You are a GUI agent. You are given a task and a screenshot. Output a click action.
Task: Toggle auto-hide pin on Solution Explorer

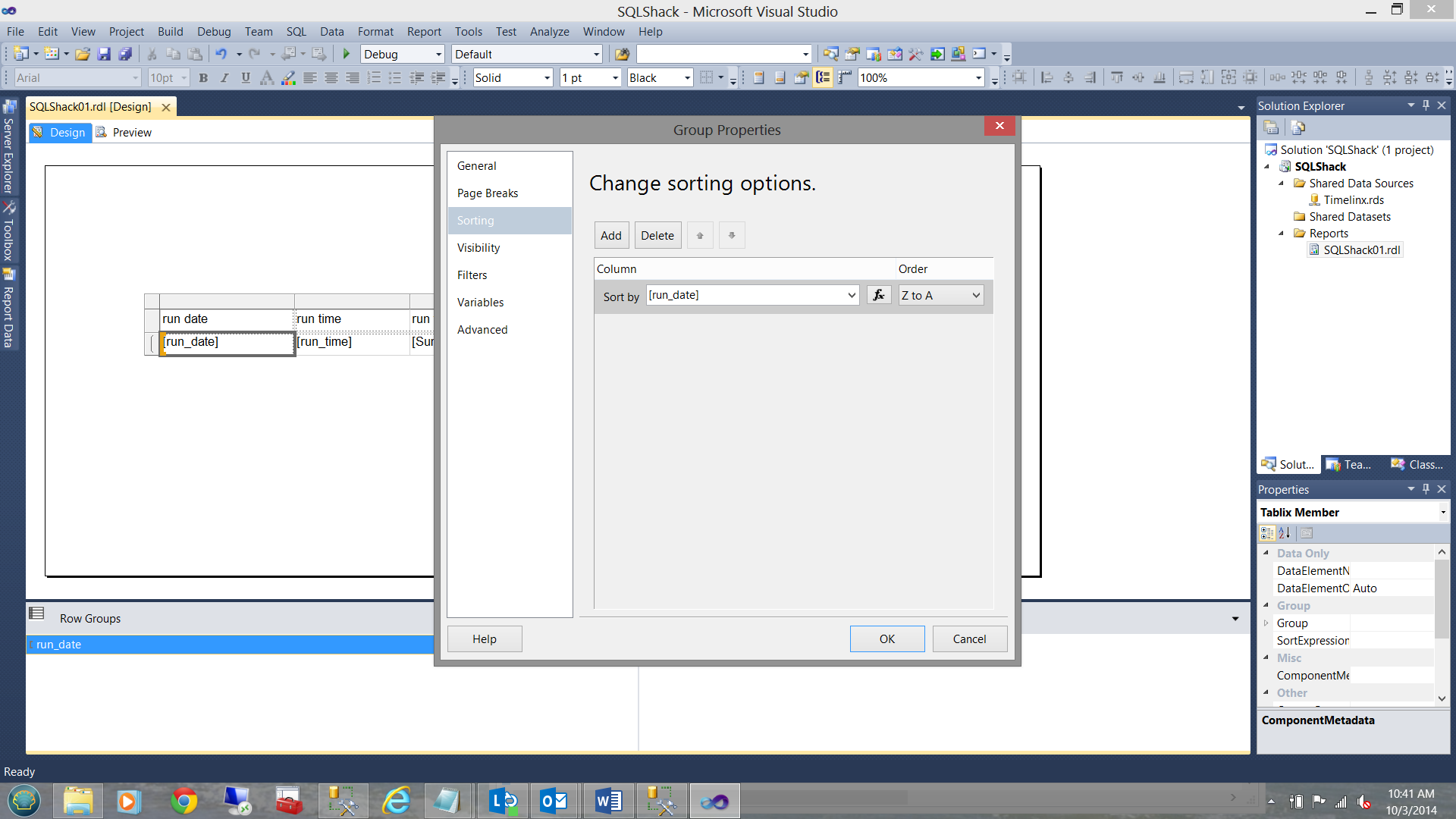[1426, 105]
